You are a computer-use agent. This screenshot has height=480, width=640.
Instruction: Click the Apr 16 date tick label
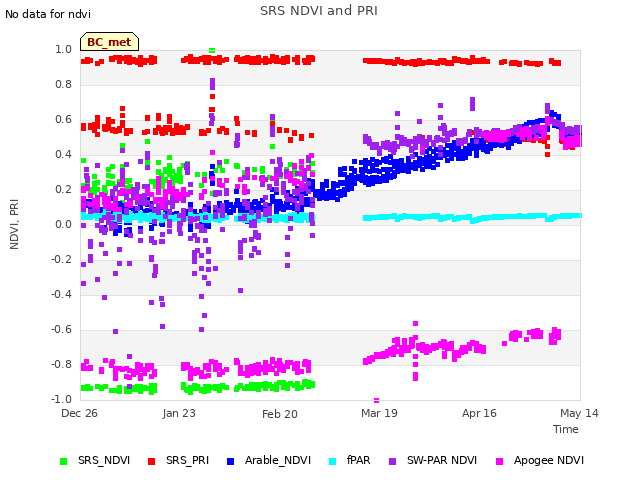[479, 413]
